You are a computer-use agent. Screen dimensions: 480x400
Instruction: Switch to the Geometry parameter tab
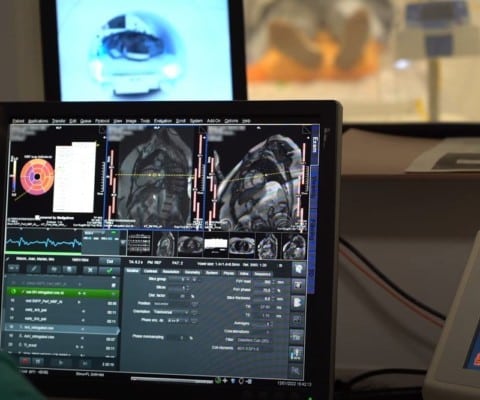click(x=192, y=272)
